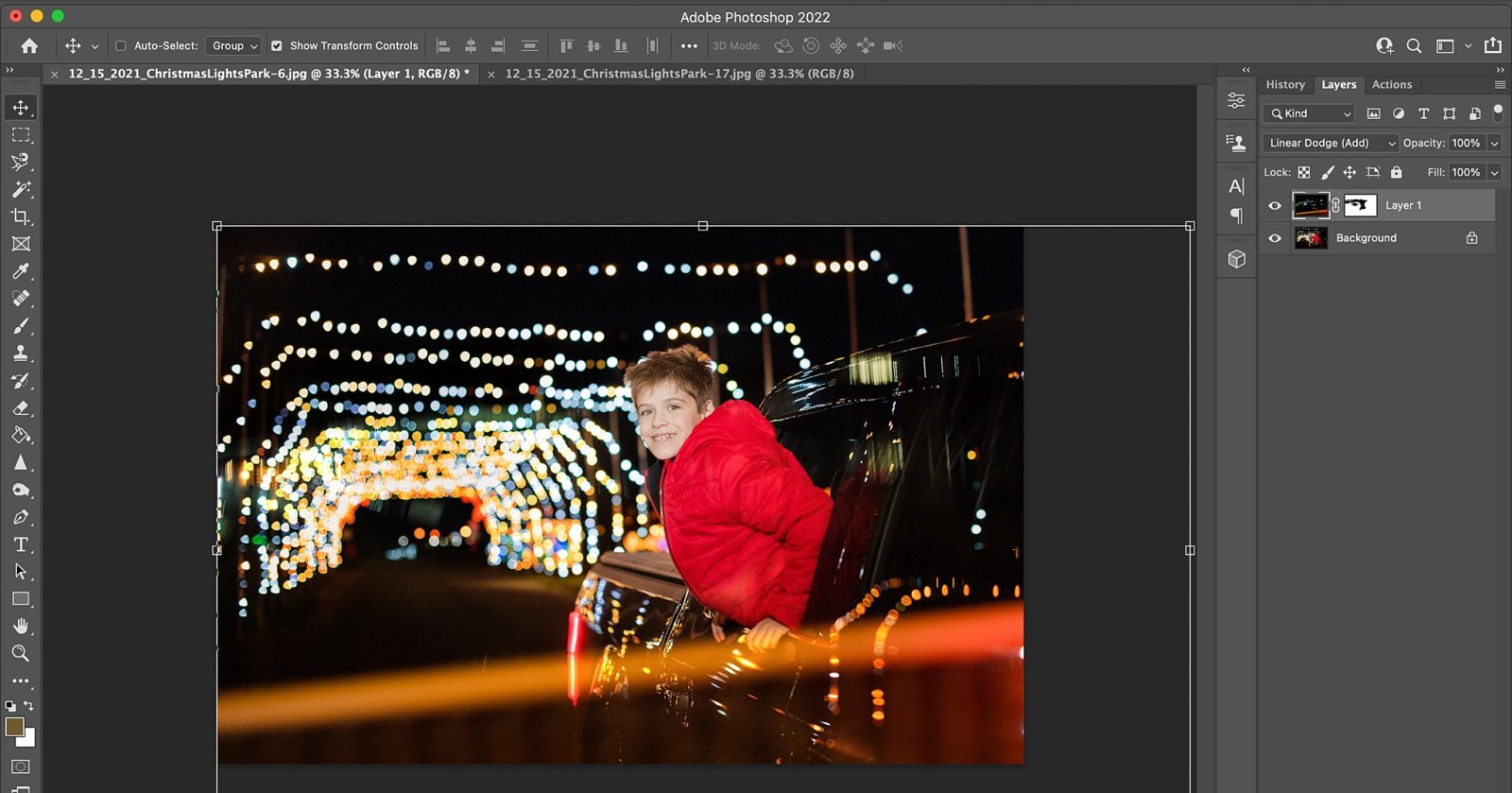Switch to the ChristmasLightsPark-17.jpg document tab
Image resolution: width=1512 pixels, height=793 pixels.
point(679,74)
